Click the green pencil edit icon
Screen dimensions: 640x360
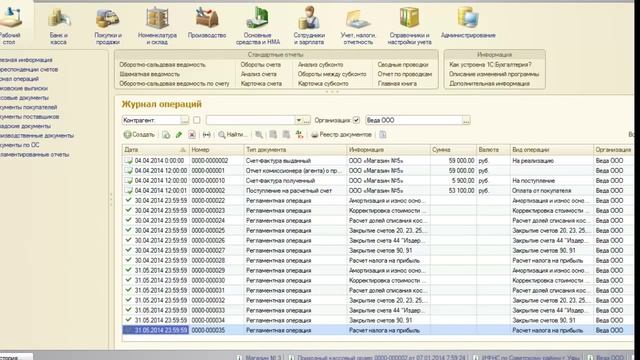(x=179, y=135)
